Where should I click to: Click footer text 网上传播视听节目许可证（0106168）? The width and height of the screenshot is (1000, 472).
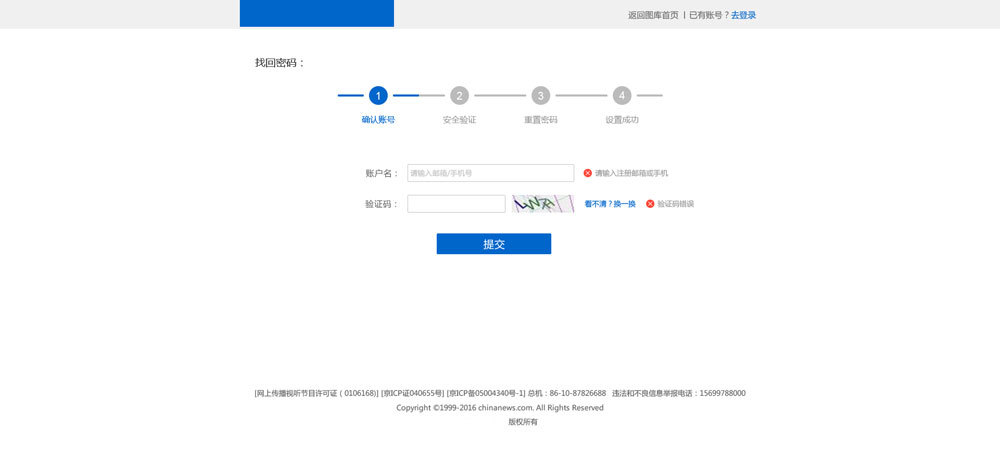click(316, 394)
